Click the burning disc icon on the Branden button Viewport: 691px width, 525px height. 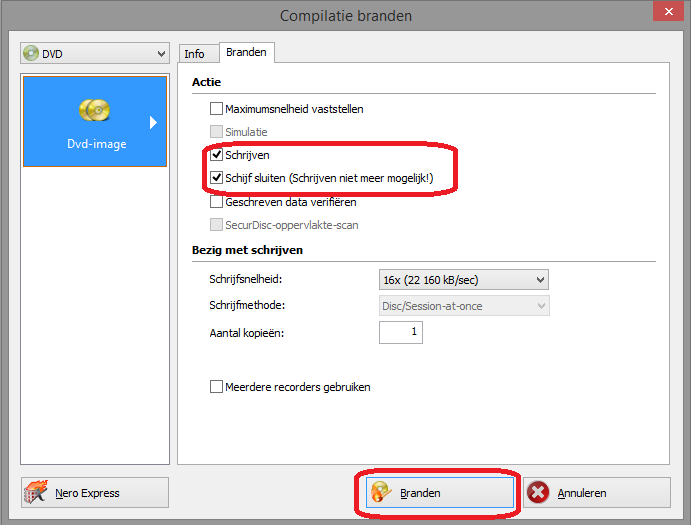tap(381, 492)
